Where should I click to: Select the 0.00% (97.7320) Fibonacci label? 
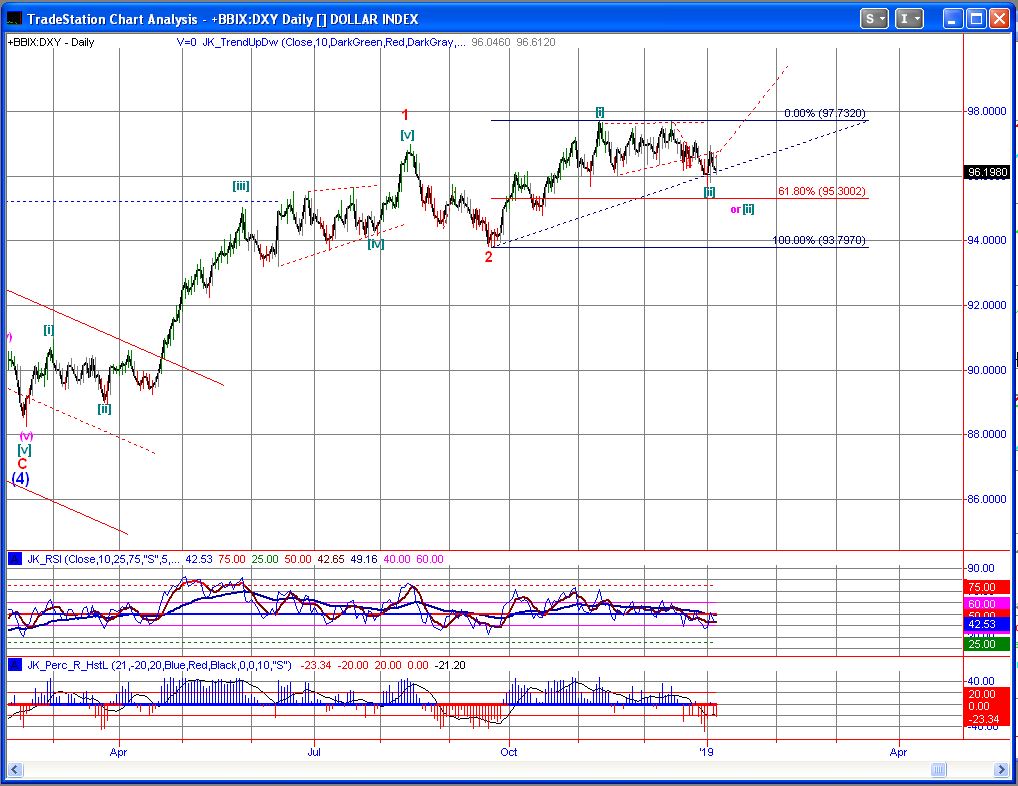tap(825, 113)
